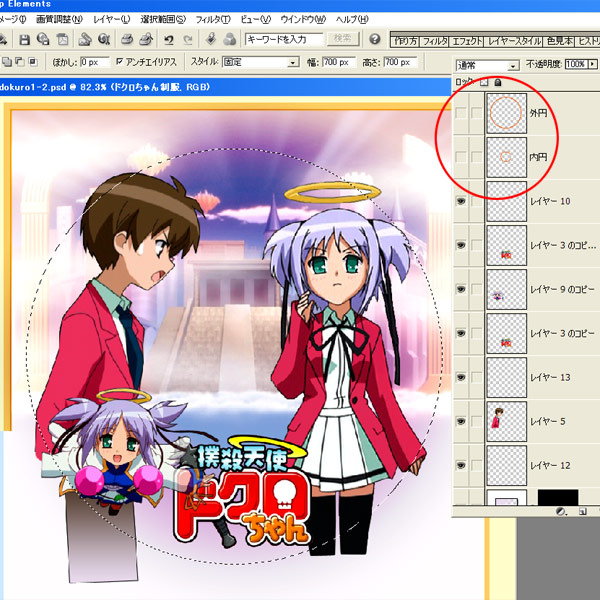The height and width of the screenshot is (600, 600).
Task: Click the new adjustment layer icon
Action: (561, 511)
